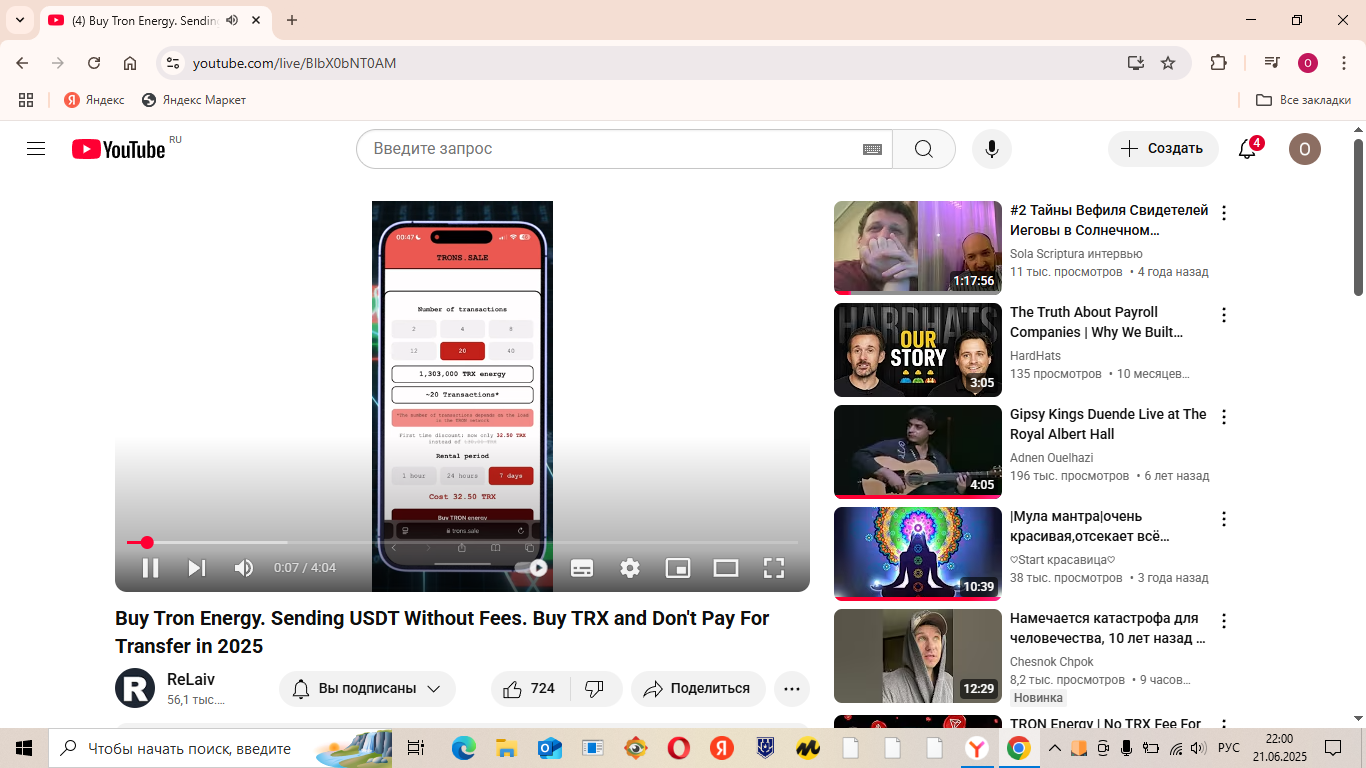Image resolution: width=1366 pixels, height=768 pixels.
Task: Go back to previous page
Action: [x=22, y=63]
